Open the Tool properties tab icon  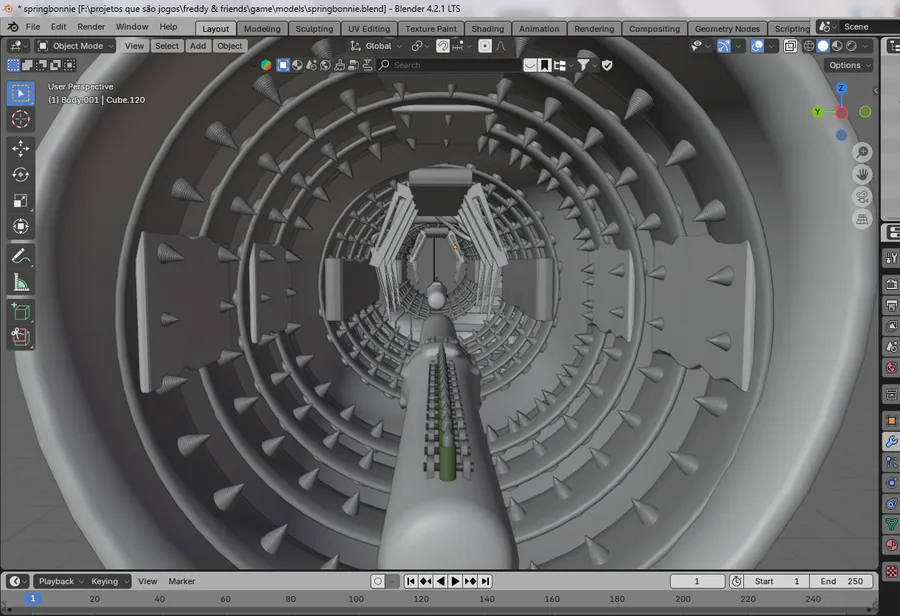pyautogui.click(x=891, y=258)
